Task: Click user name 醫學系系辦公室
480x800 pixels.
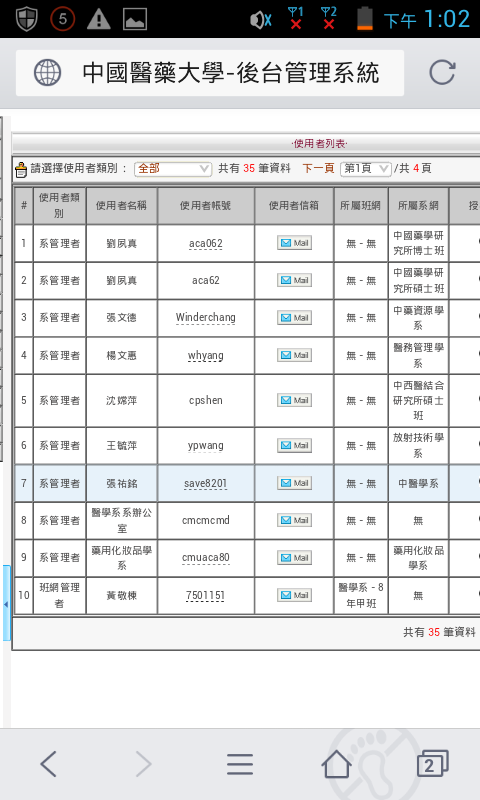Action: 121,520
